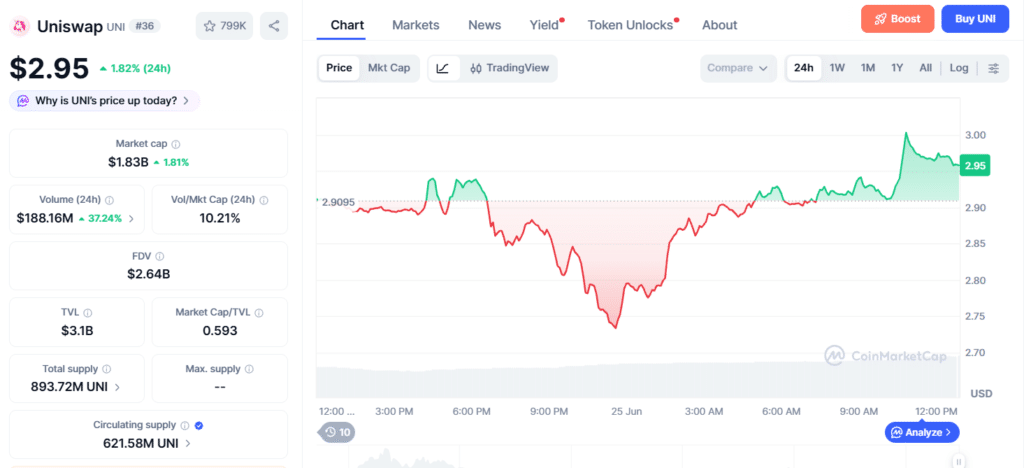Select the All time range
Image resolution: width=1024 pixels, height=468 pixels.
pos(925,68)
